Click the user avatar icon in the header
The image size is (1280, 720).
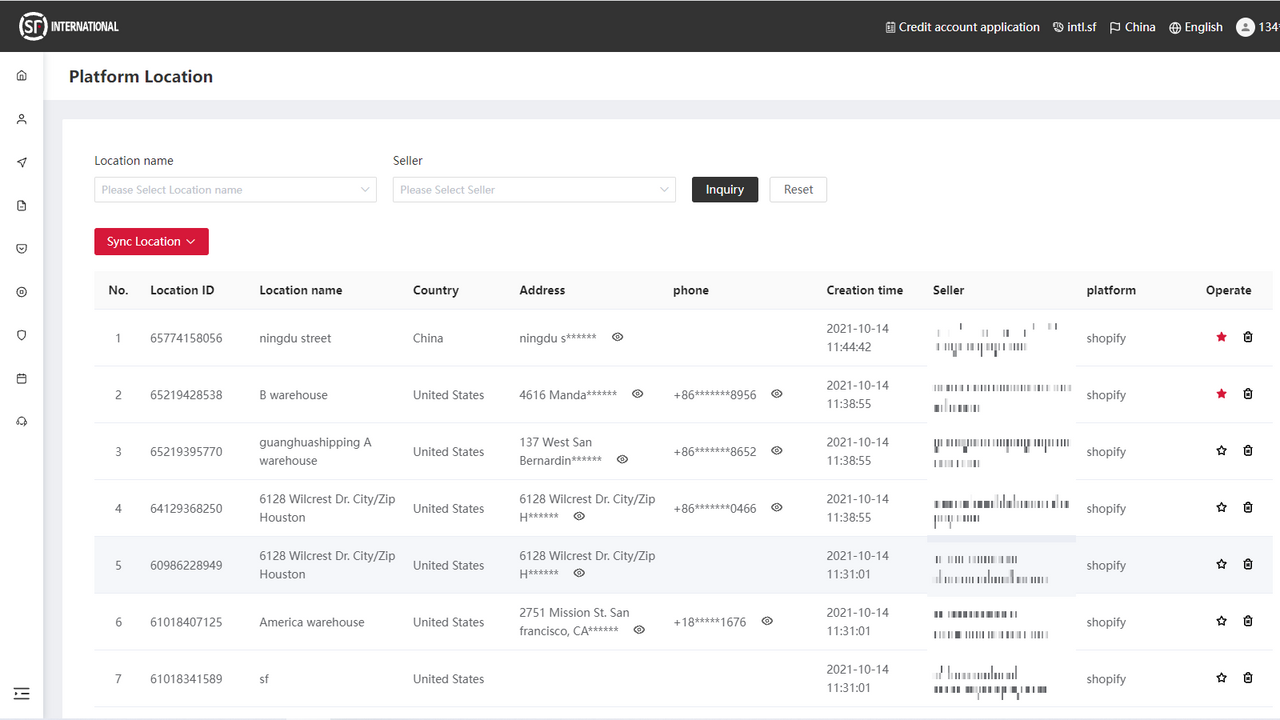click(1245, 27)
